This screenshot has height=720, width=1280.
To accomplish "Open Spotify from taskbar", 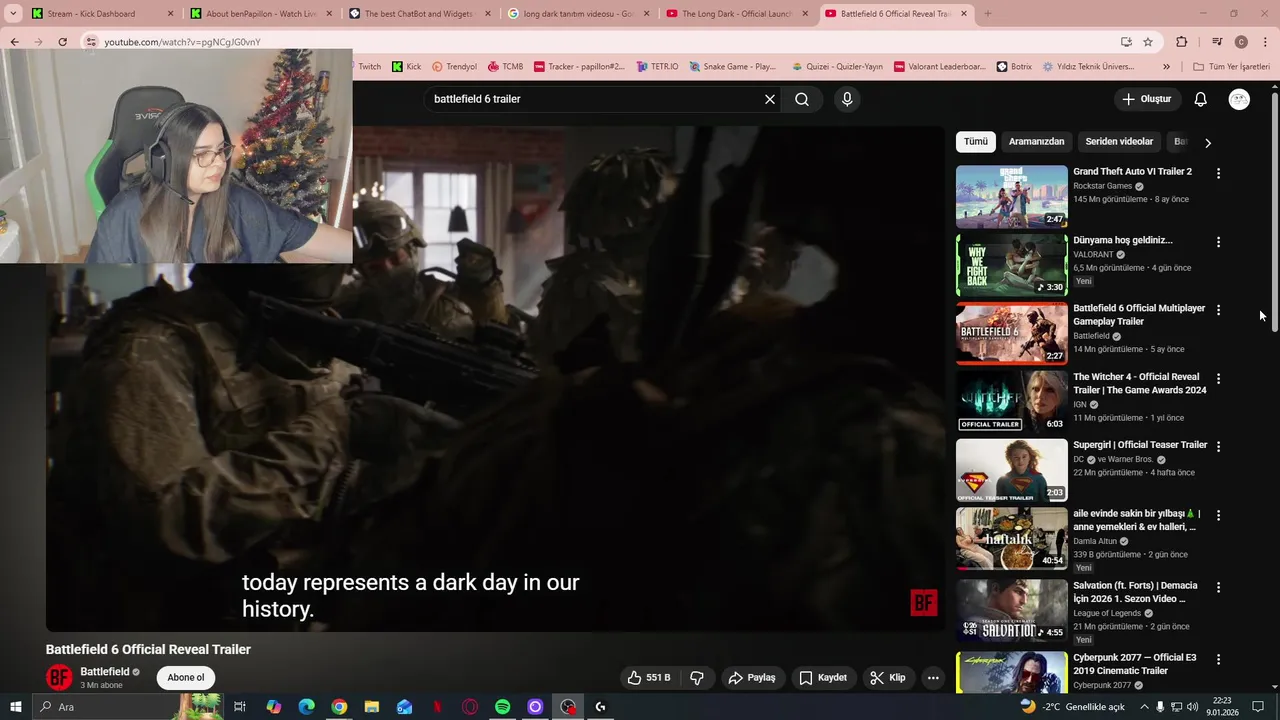I will point(503,707).
